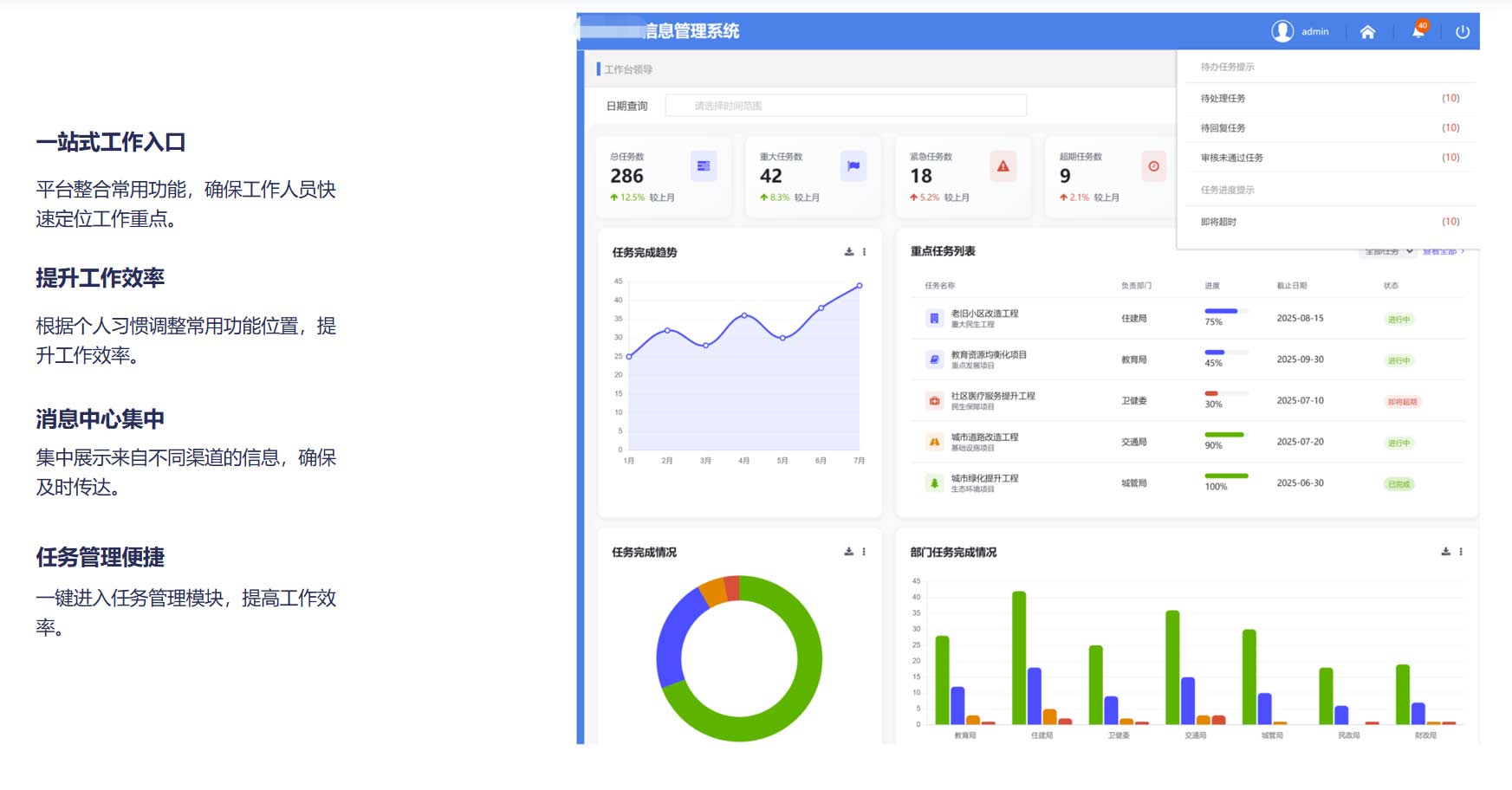Click the clock icon on 超期任务数 card
Screen dimensions: 1512x790
click(x=1153, y=165)
